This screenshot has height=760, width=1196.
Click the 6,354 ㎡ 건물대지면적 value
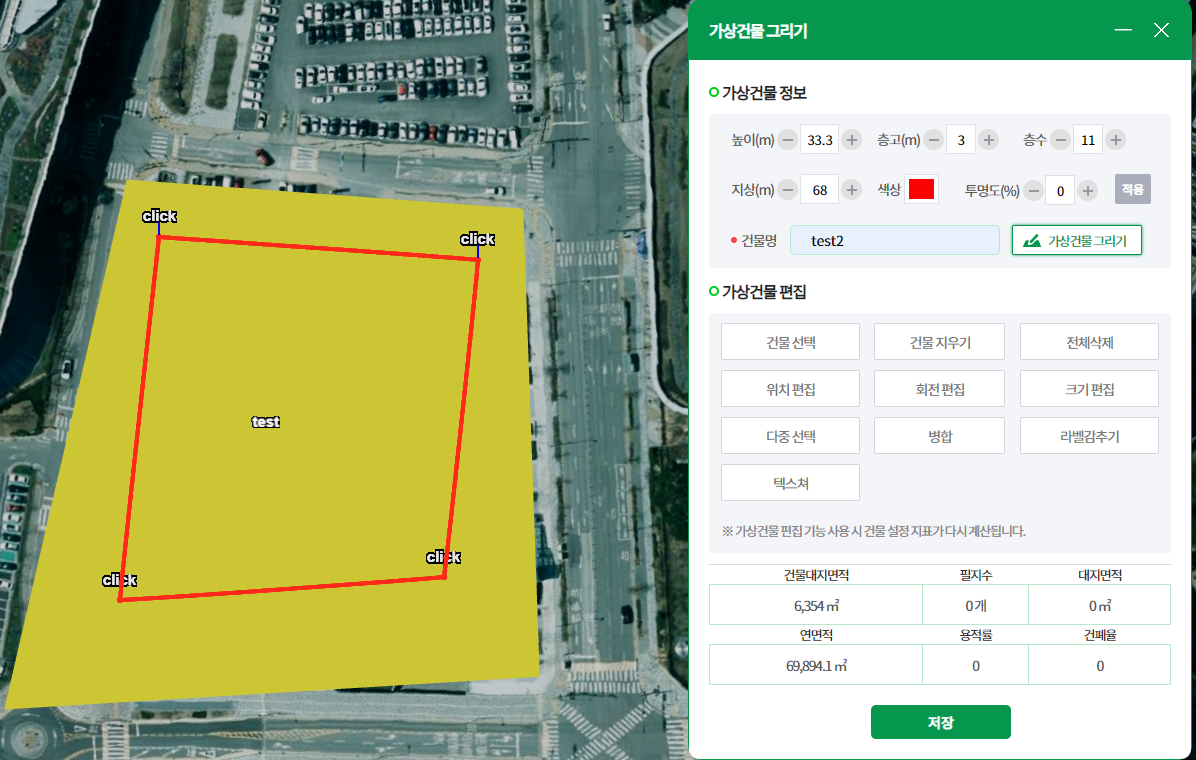(816, 606)
